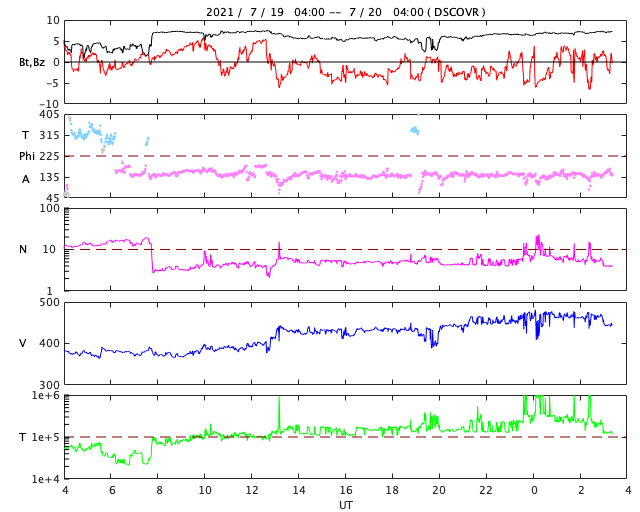Click the A label below Phi
Screen dimensions: 640x512
(26, 179)
